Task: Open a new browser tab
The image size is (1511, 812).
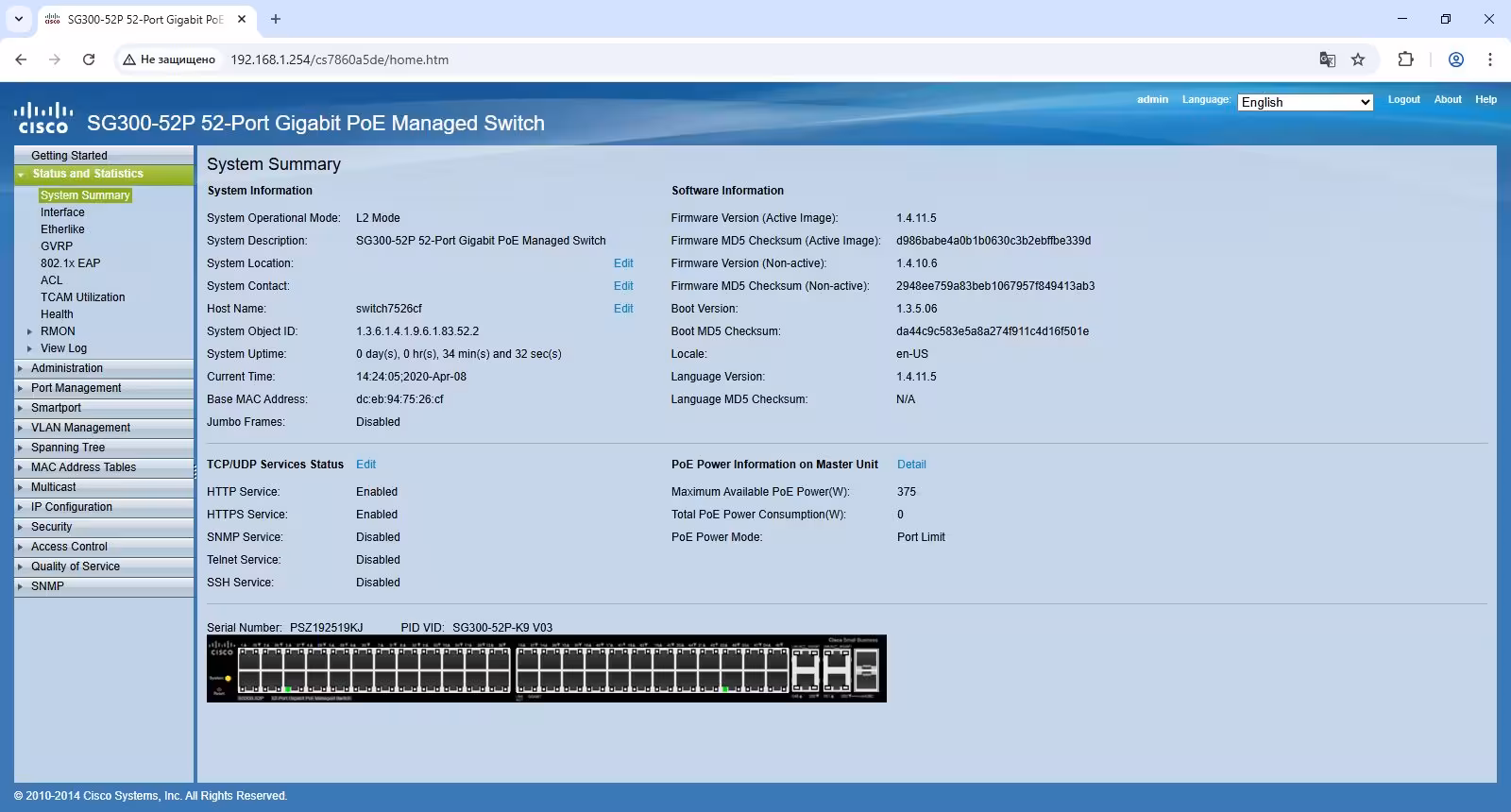Action: pos(276,19)
